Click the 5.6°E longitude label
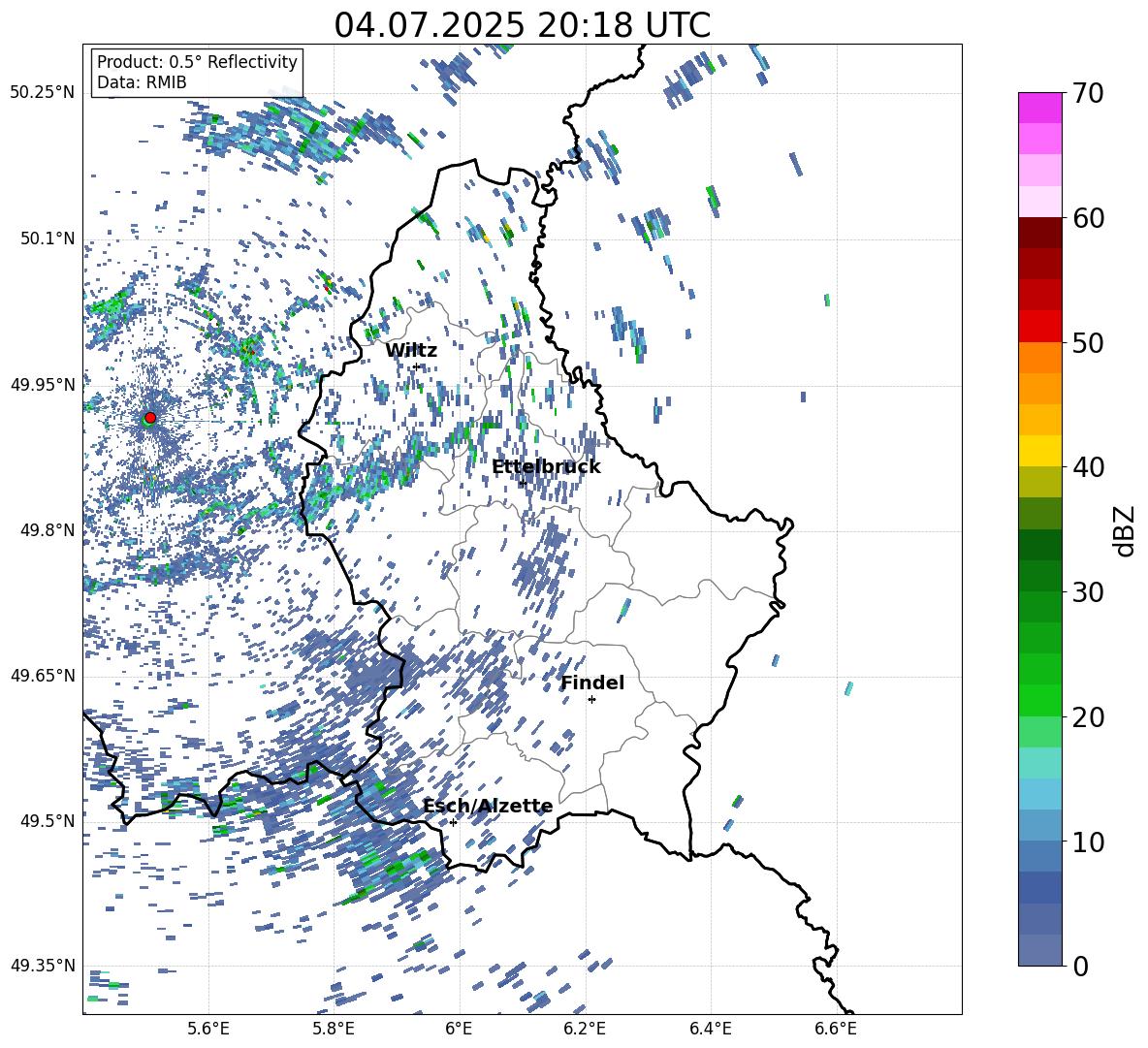Image resolution: width=1148 pixels, height=1048 pixels. pos(208,1029)
